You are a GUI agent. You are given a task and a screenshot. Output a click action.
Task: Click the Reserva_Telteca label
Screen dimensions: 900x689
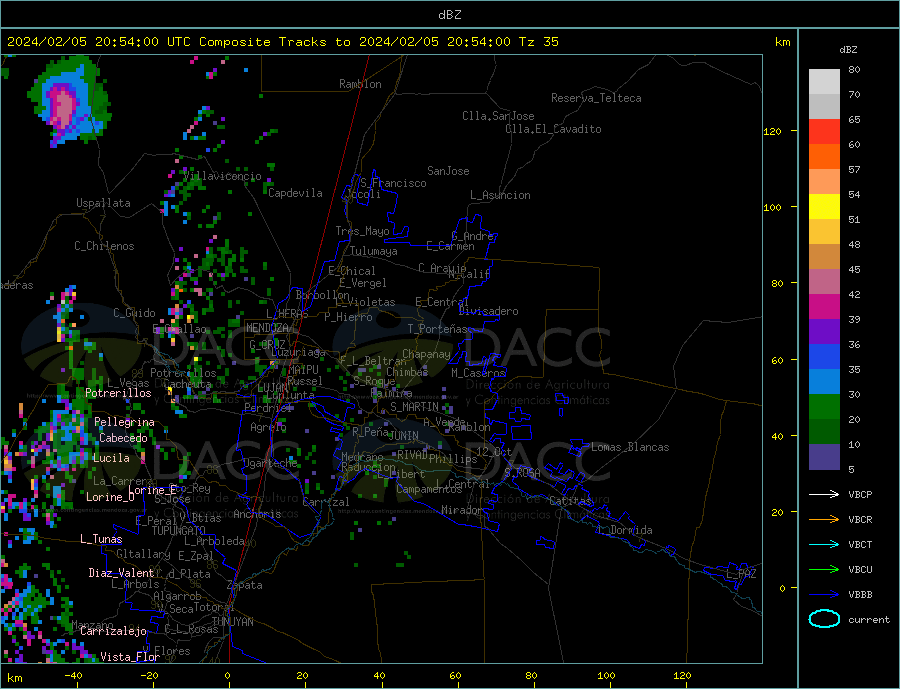tap(596, 98)
